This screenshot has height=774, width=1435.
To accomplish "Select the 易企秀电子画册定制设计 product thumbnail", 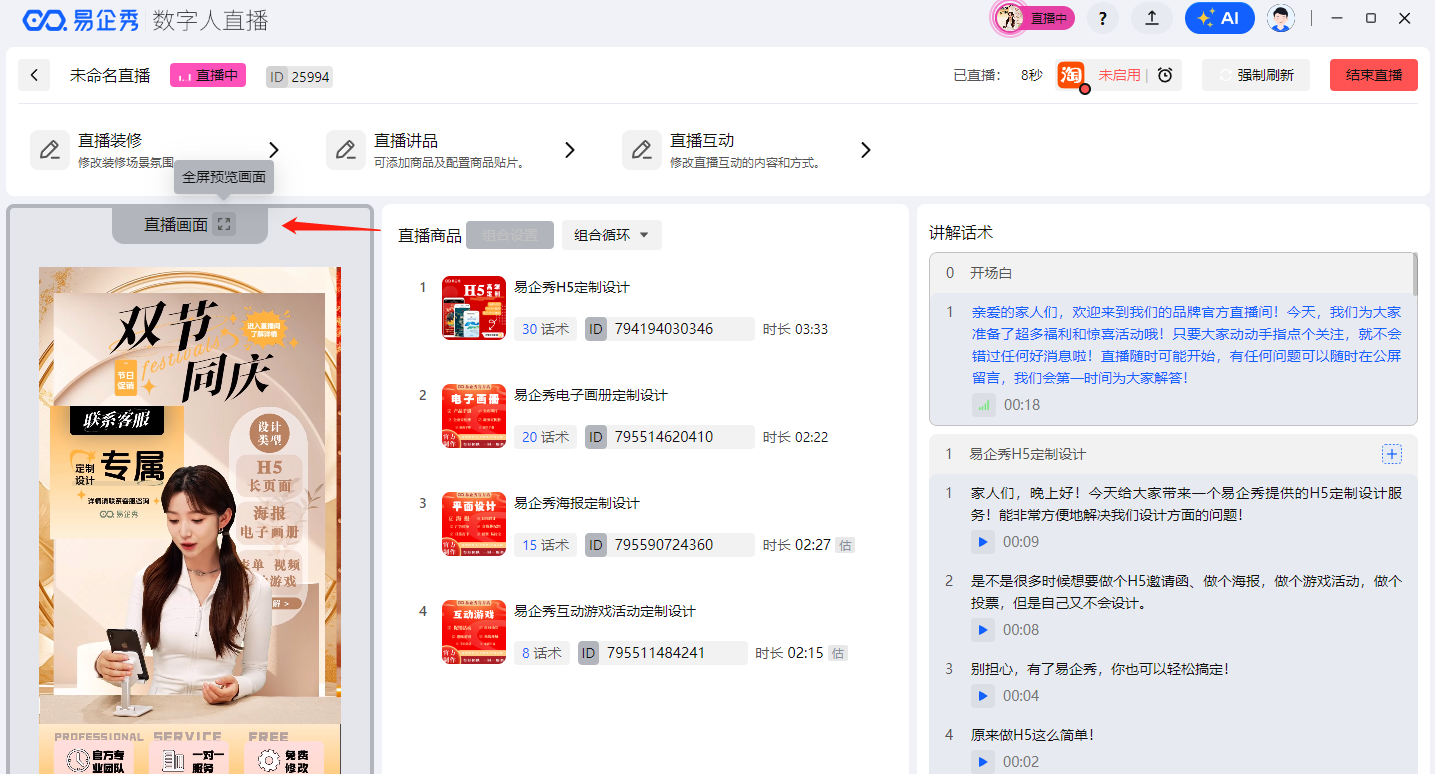I will [474, 416].
